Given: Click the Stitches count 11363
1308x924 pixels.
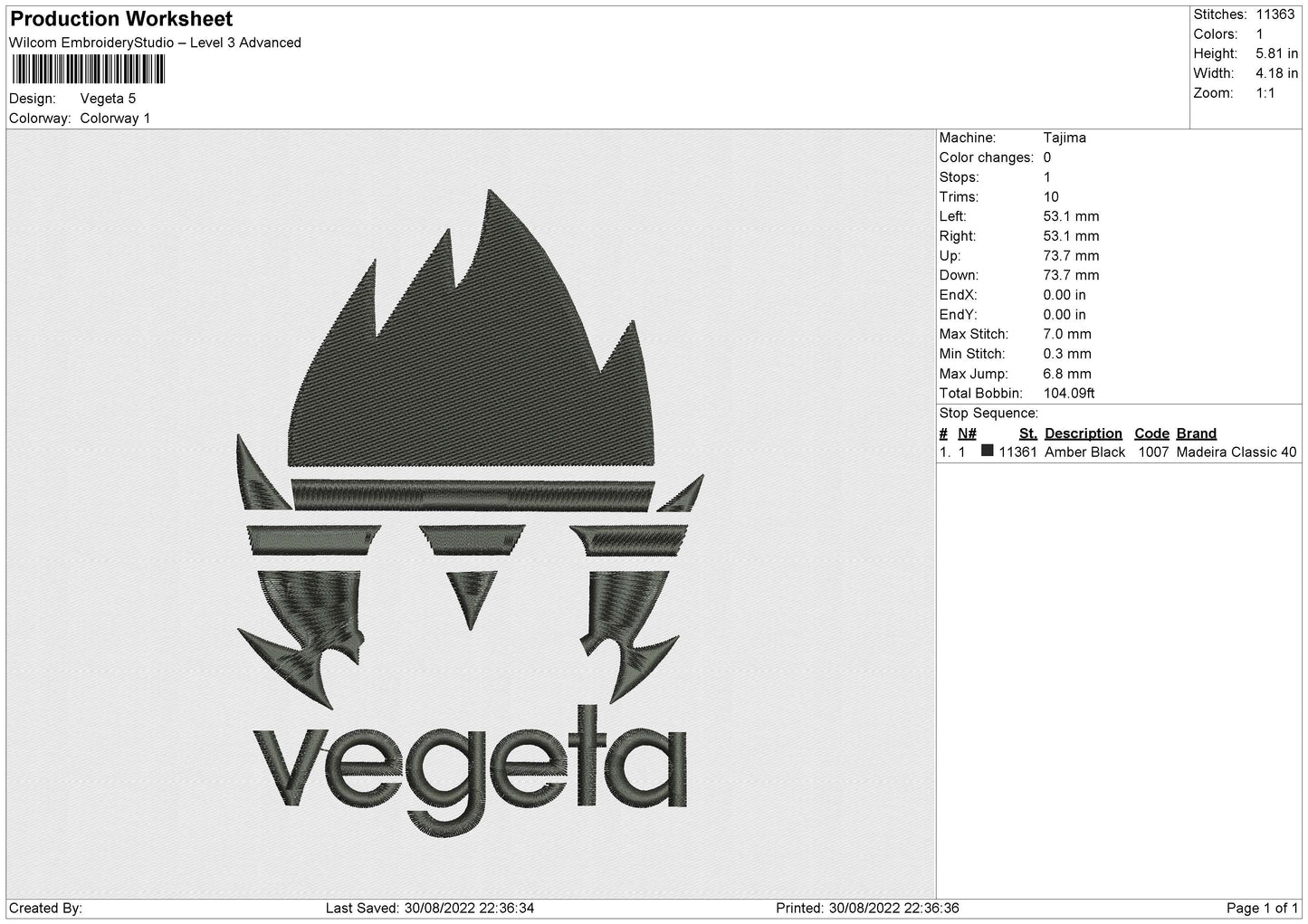Looking at the screenshot, I should (1275, 14).
